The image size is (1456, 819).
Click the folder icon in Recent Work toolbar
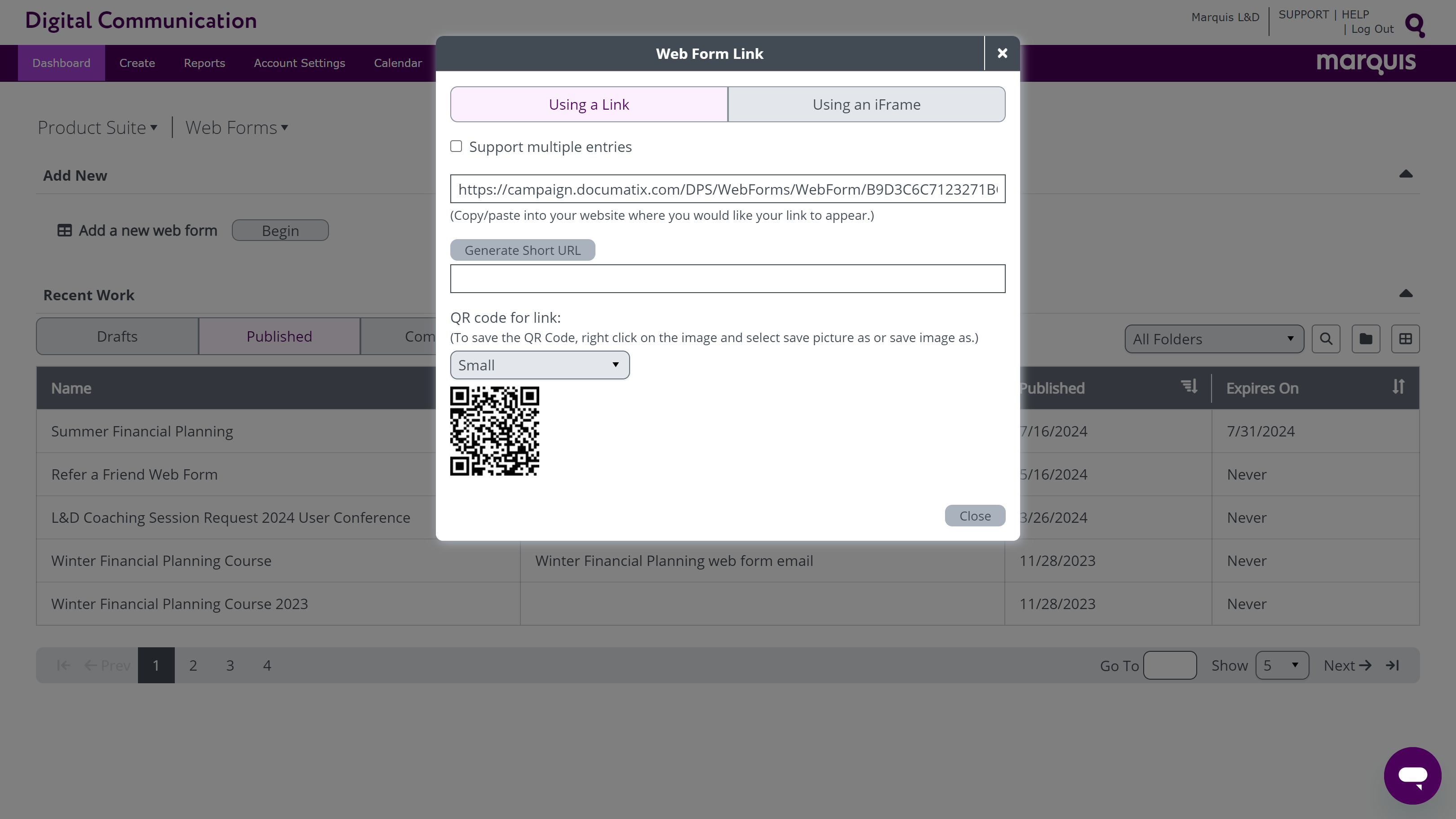pos(1366,338)
